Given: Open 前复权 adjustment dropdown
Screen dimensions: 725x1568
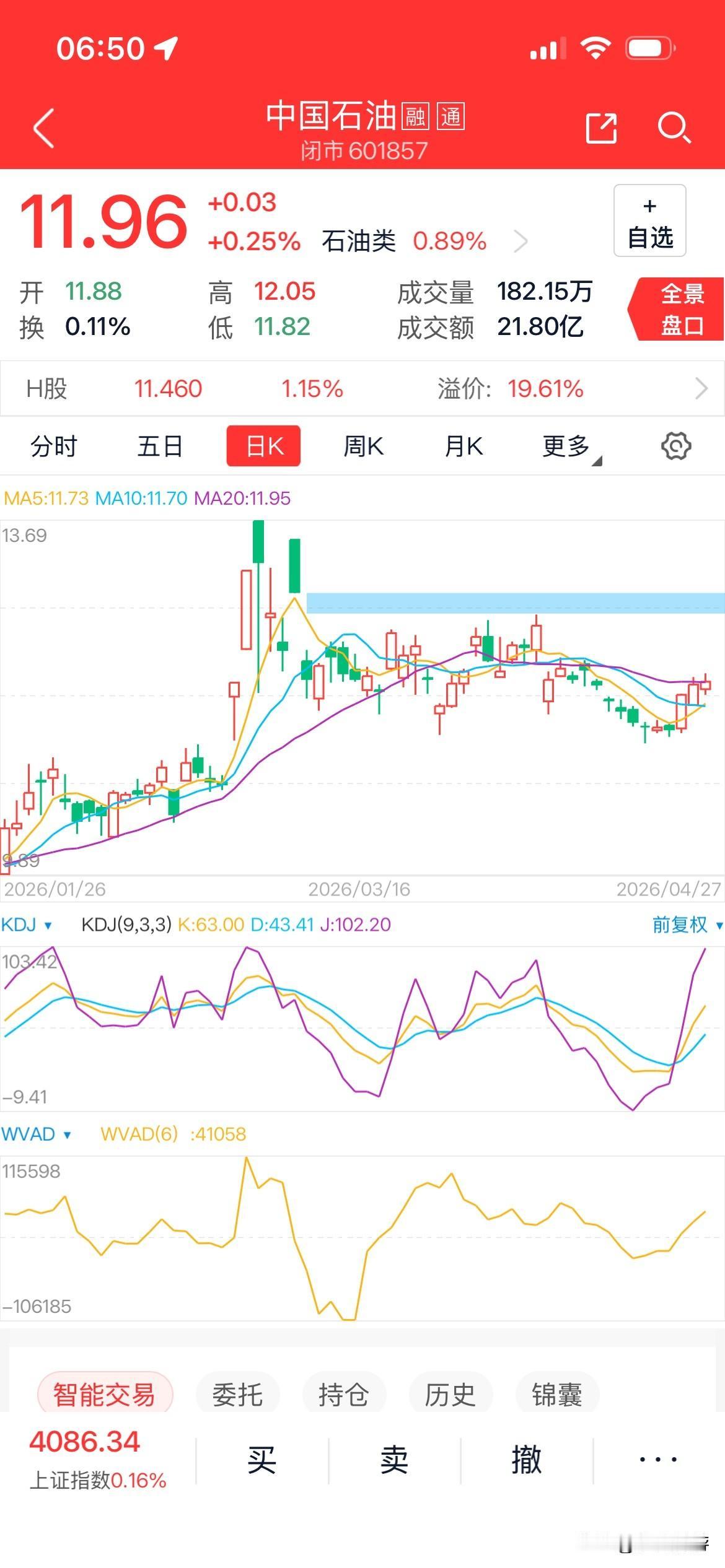Looking at the screenshot, I should coord(687,925).
